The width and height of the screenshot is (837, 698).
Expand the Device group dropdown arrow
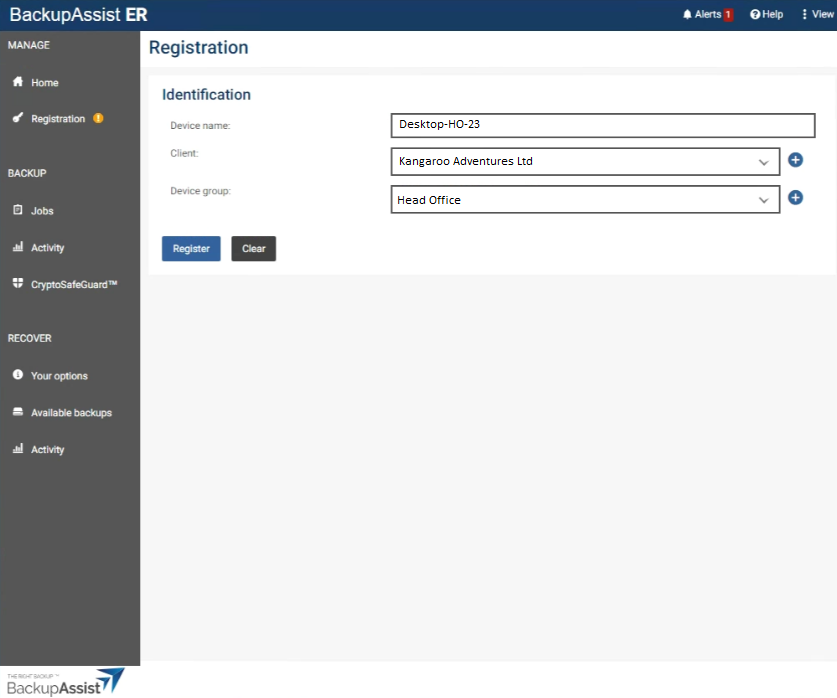point(764,200)
